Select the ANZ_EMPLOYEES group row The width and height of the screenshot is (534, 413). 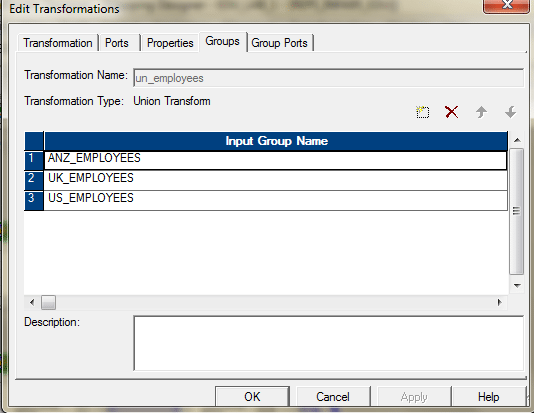pos(276,160)
